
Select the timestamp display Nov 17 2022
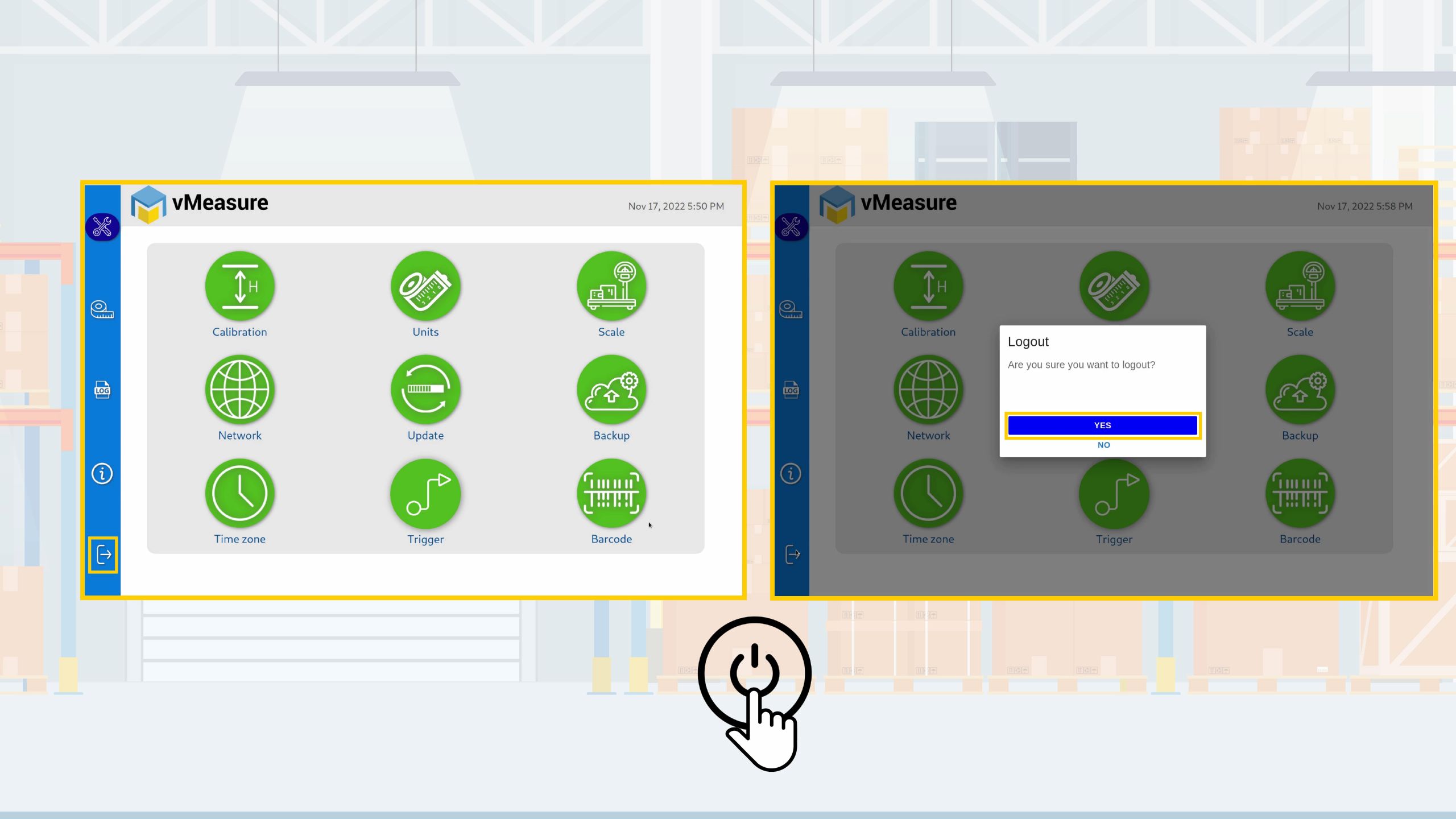(676, 206)
